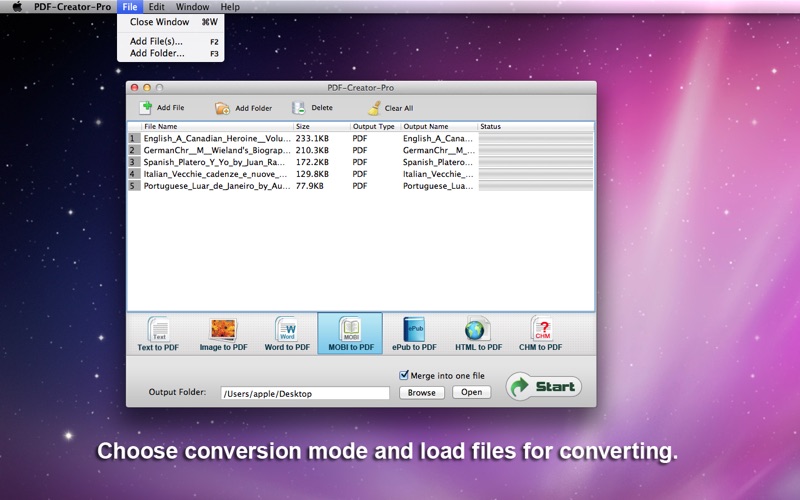Select MOBI to PDF conversion mode
Image resolution: width=800 pixels, height=500 pixels.
click(x=350, y=334)
